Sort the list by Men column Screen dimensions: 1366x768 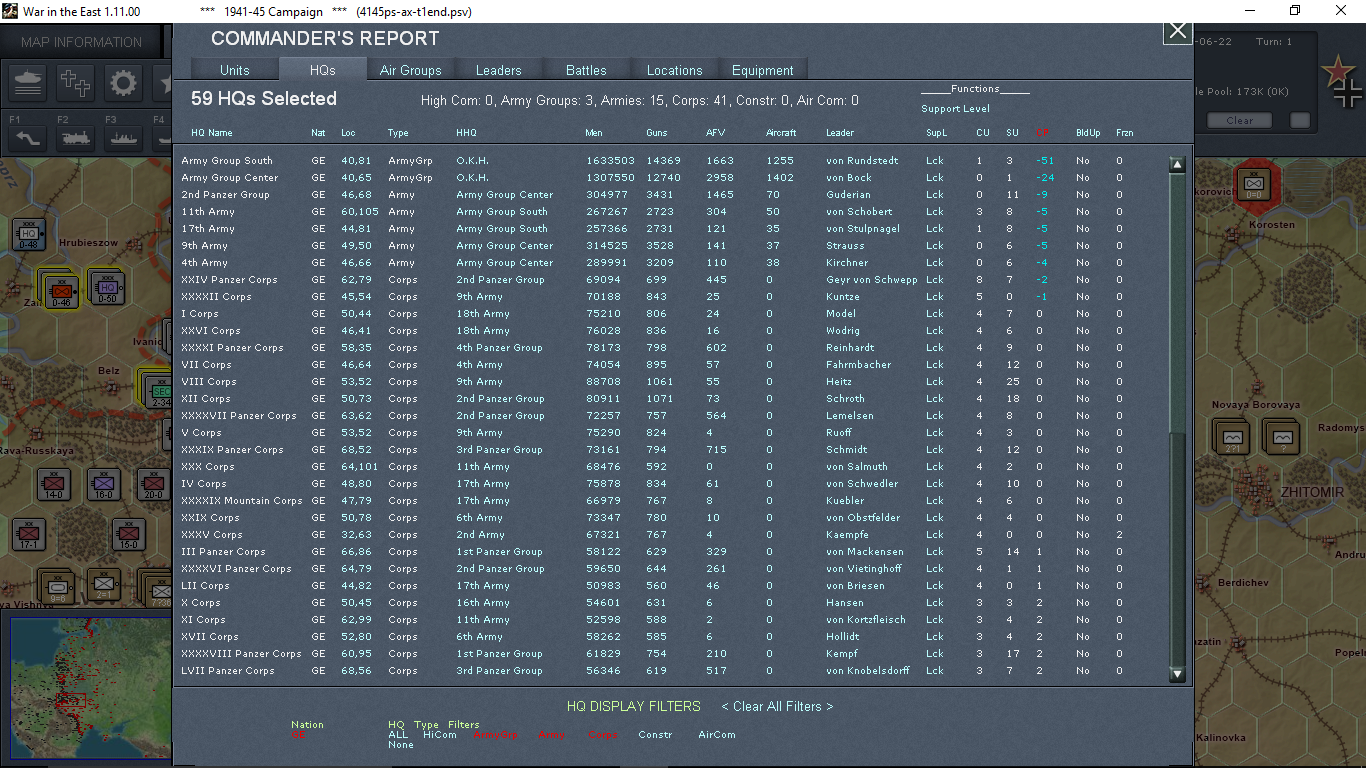(x=594, y=133)
